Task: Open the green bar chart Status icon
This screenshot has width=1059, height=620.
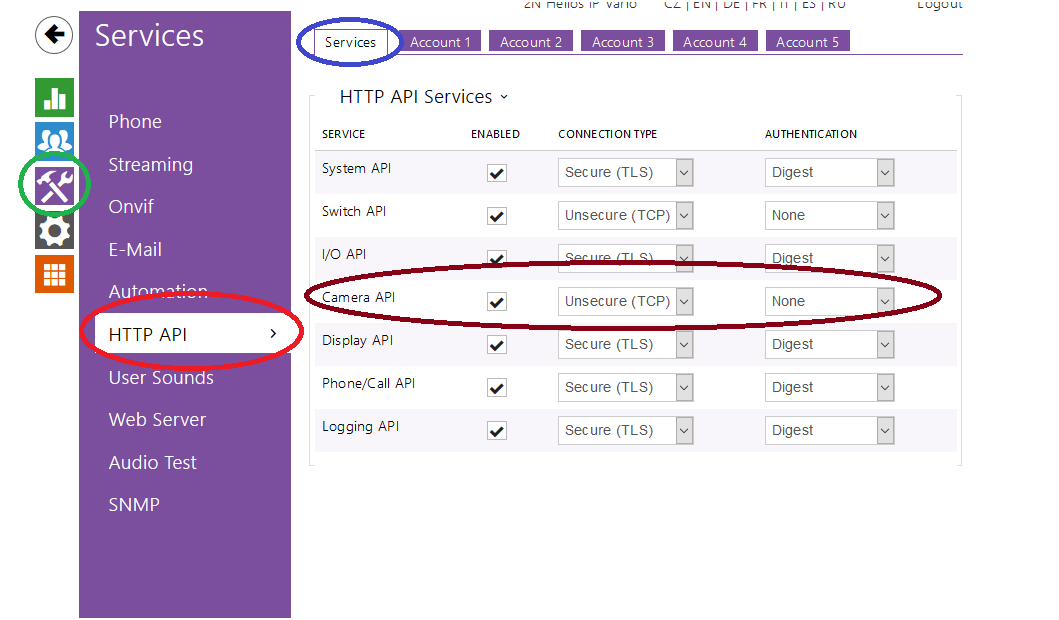Action: 55,97
